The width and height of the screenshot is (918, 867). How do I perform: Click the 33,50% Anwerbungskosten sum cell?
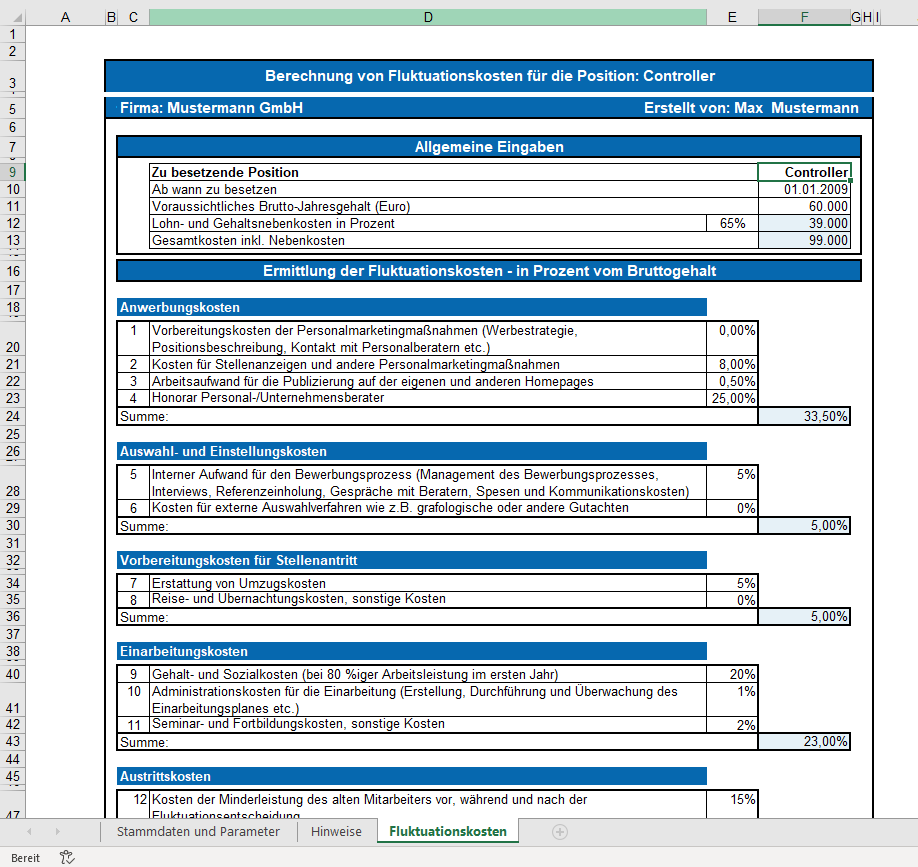pyautogui.click(x=804, y=416)
